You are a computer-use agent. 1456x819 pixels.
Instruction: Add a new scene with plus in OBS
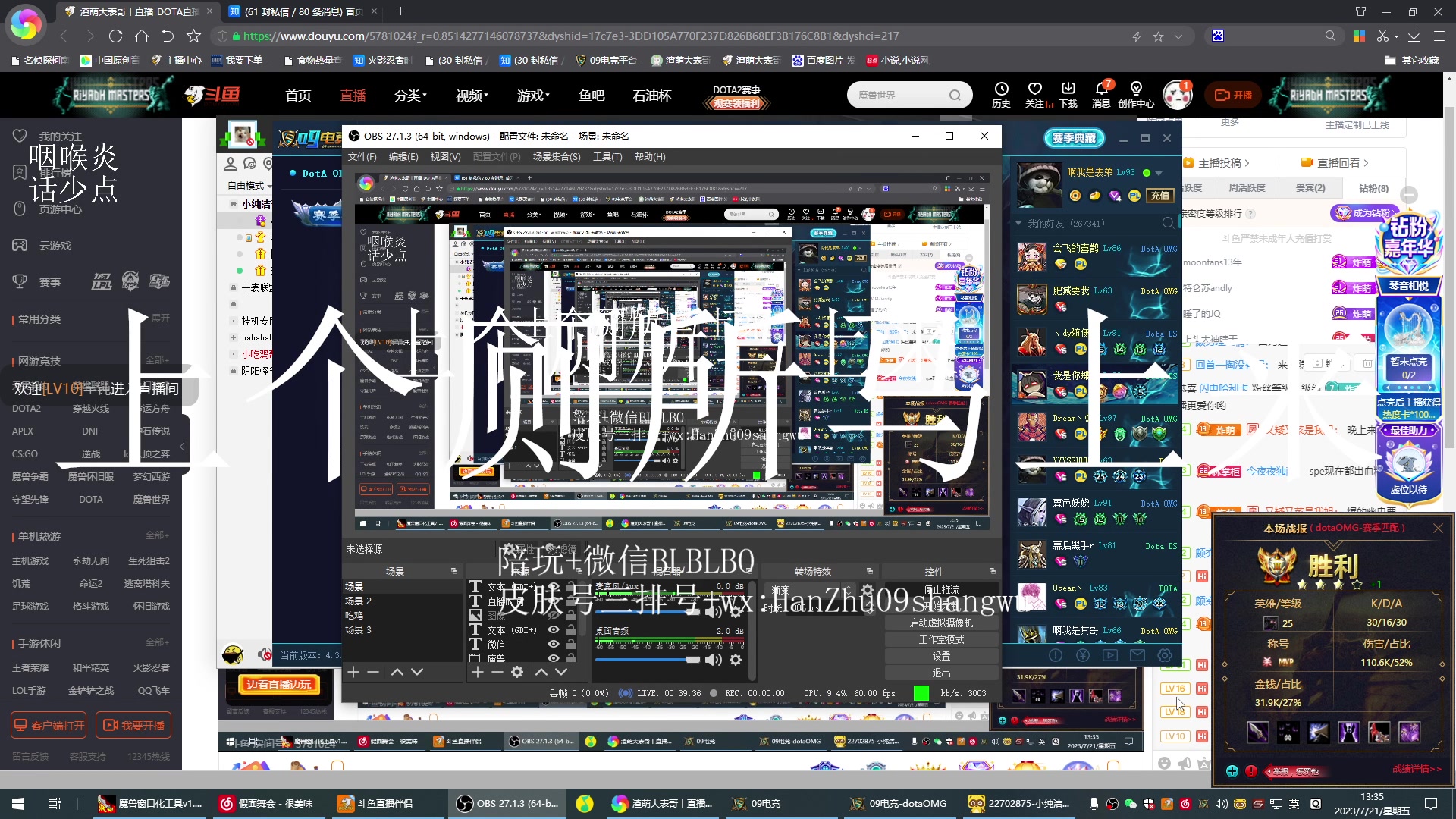[x=353, y=672]
